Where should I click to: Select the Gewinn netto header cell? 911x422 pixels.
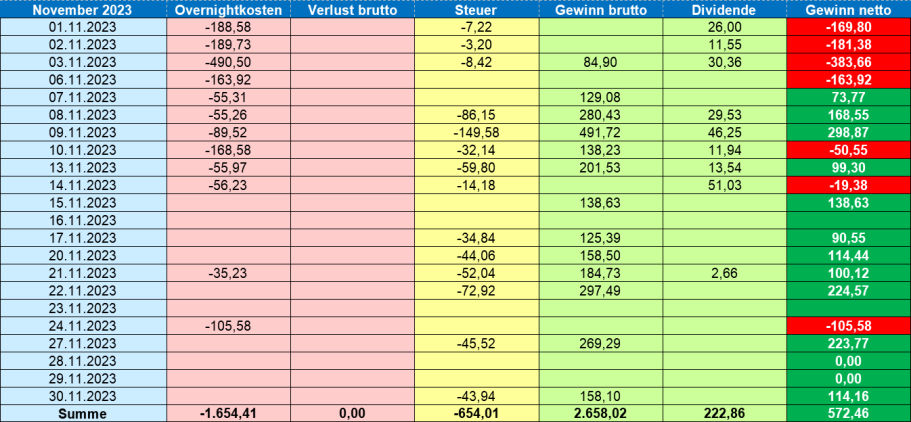coord(848,10)
